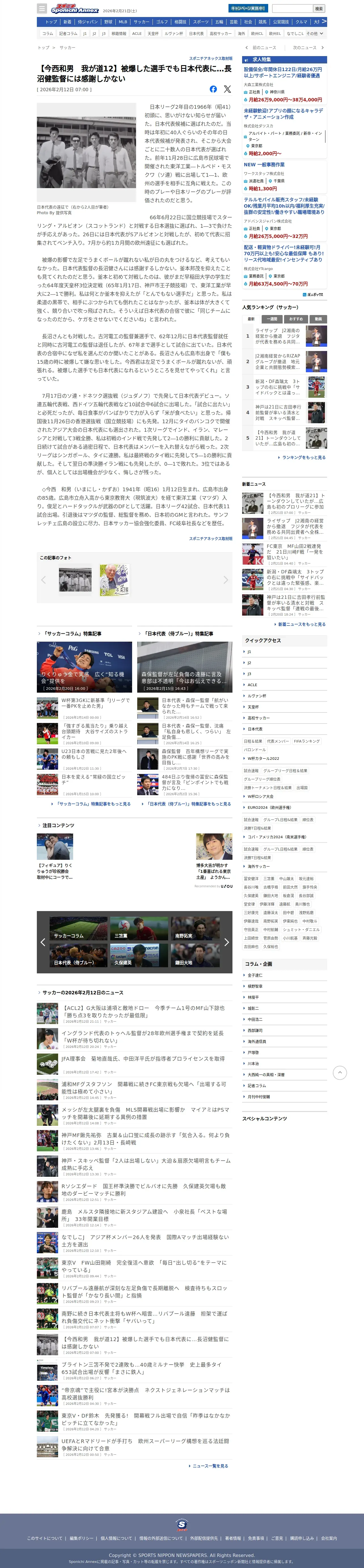Open 高校サッカー in the sub navigation

tap(220, 33)
